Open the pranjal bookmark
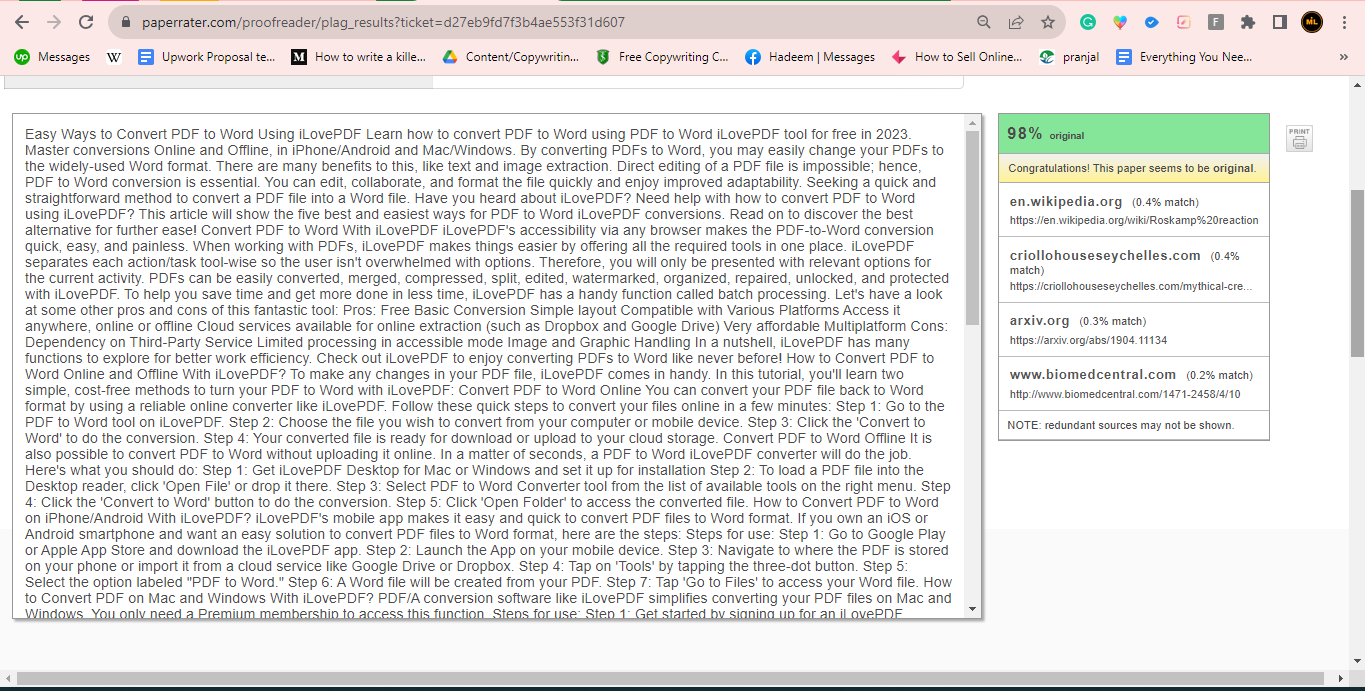Screen dimensions: 1365x691 [1069, 57]
